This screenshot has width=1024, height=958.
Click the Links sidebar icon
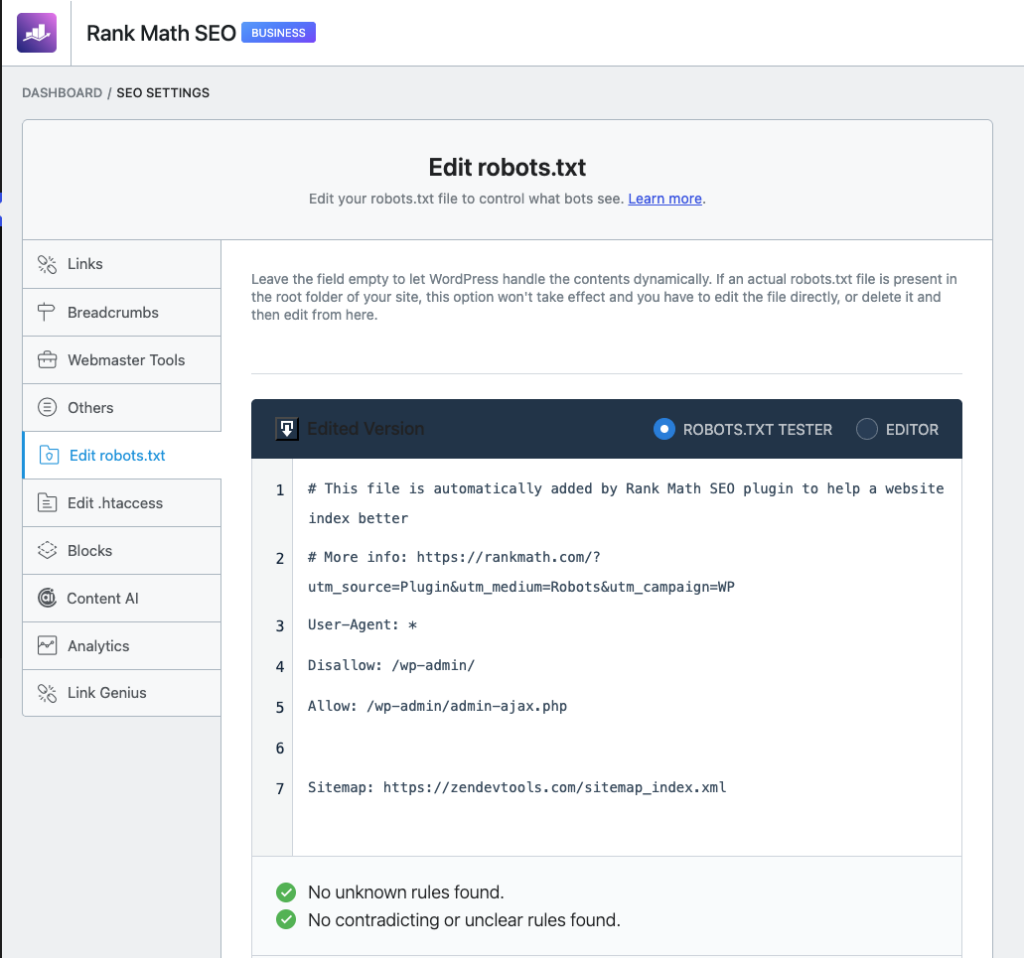pos(47,264)
